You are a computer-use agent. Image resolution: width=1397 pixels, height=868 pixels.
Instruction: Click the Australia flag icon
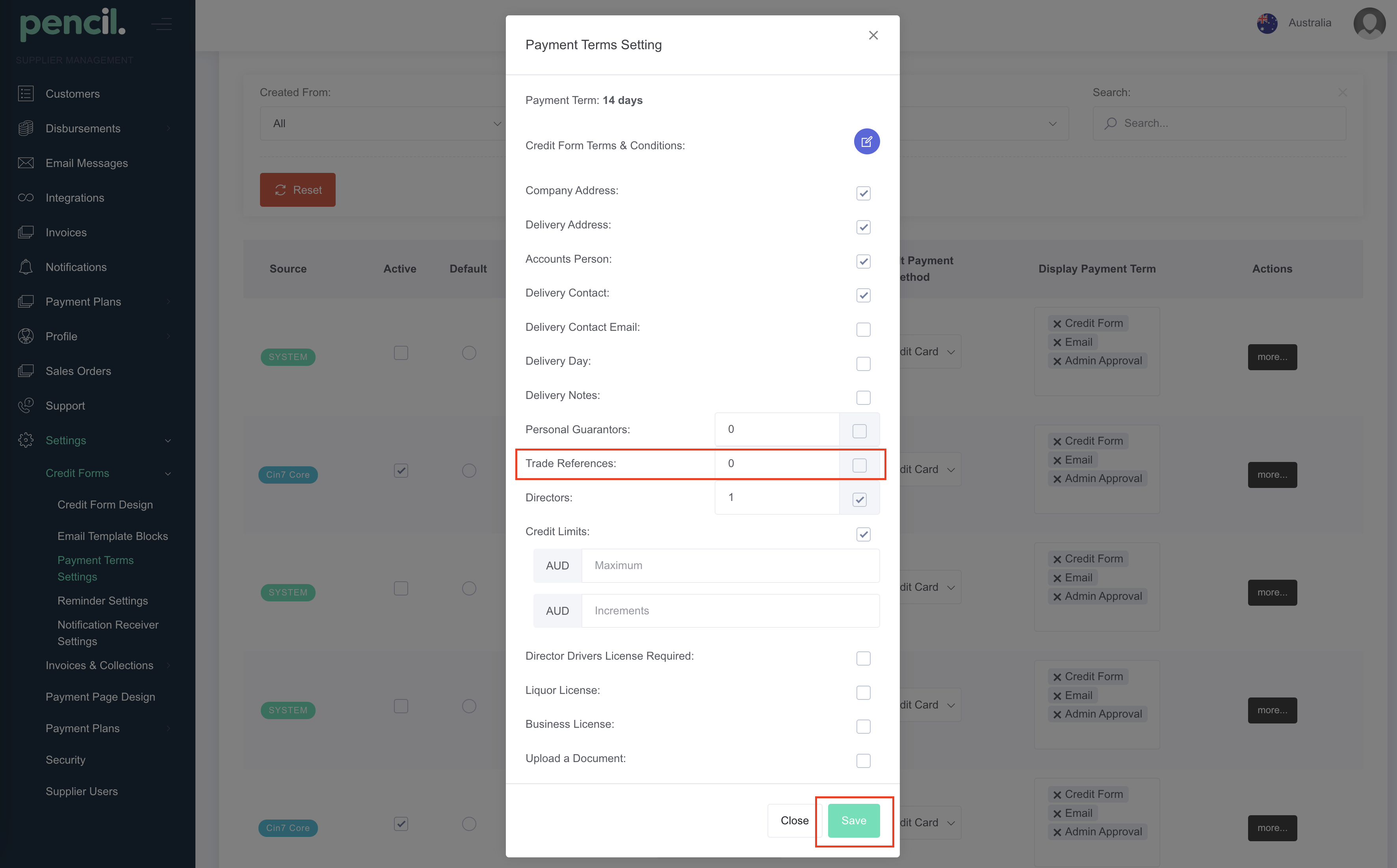point(1267,23)
